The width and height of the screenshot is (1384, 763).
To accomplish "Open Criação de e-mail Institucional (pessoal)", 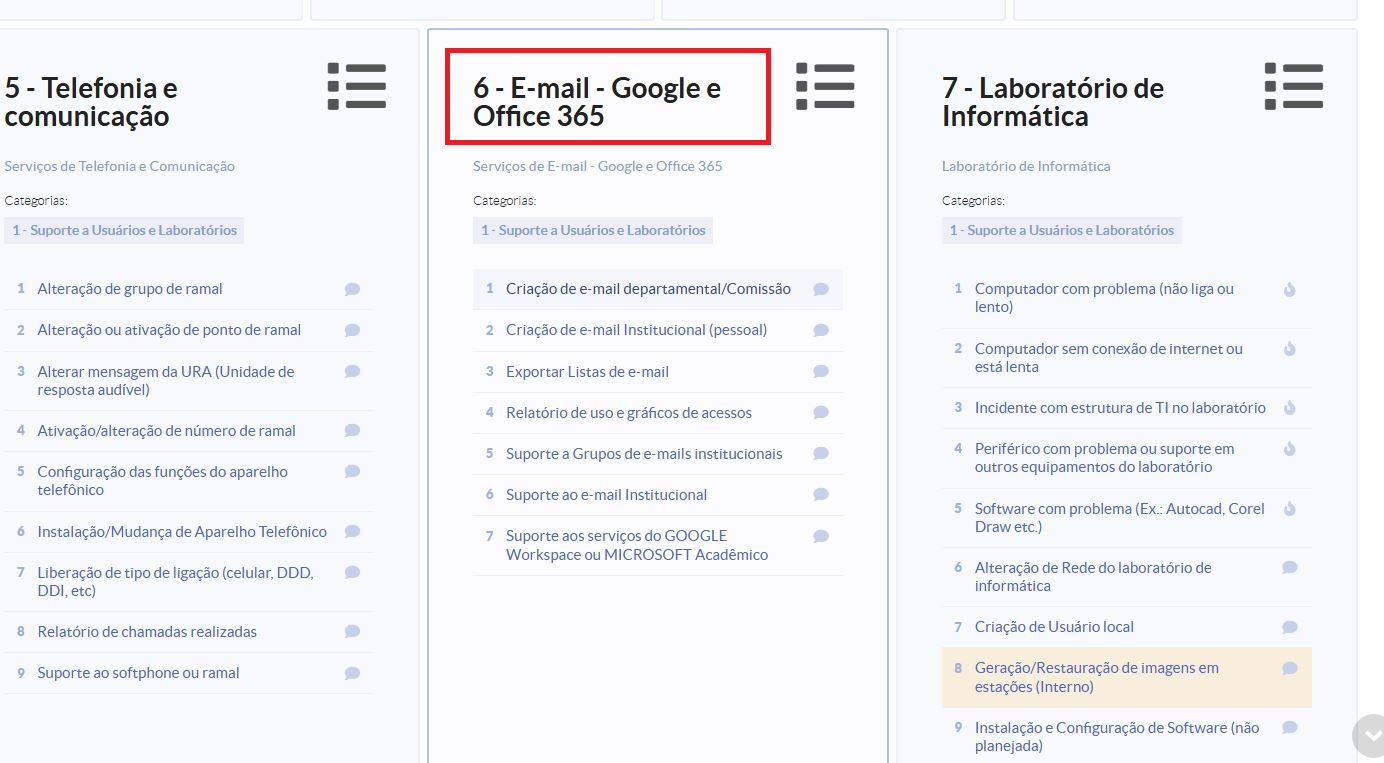I will [636, 330].
